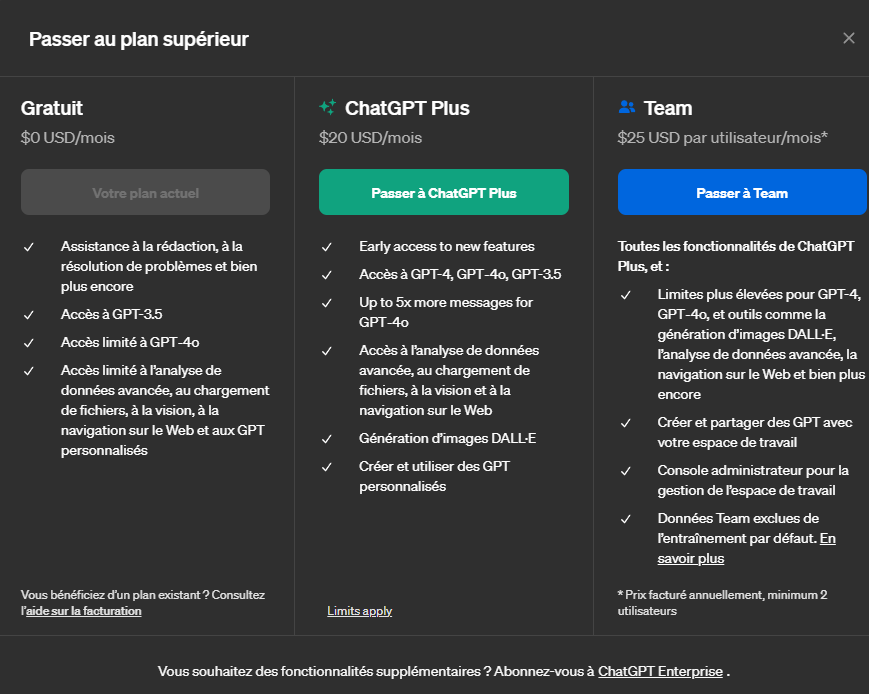Click the $0 USD/mois price
Screen dimensions: 869x694
[x=68, y=137]
